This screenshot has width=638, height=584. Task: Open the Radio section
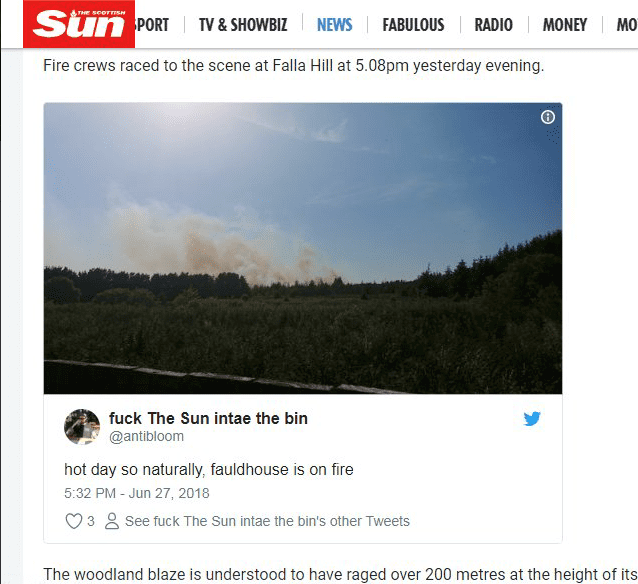[494, 25]
